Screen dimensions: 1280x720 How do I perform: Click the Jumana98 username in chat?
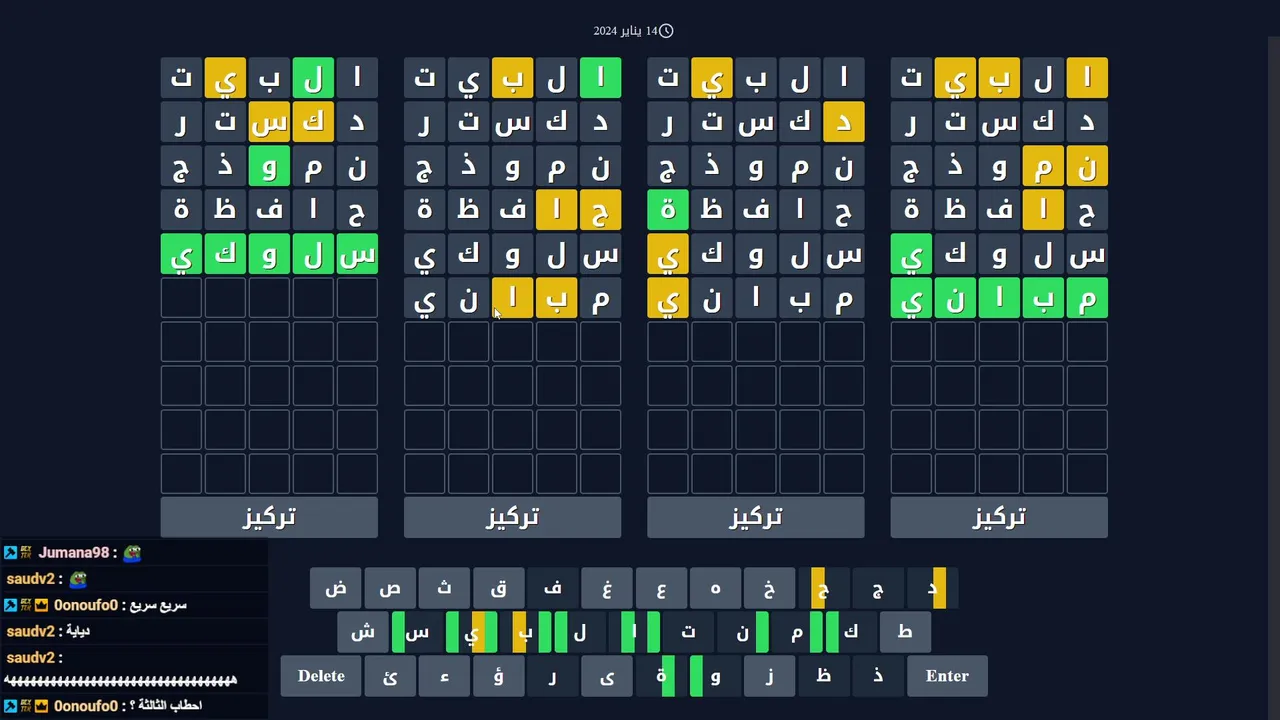(x=73, y=553)
